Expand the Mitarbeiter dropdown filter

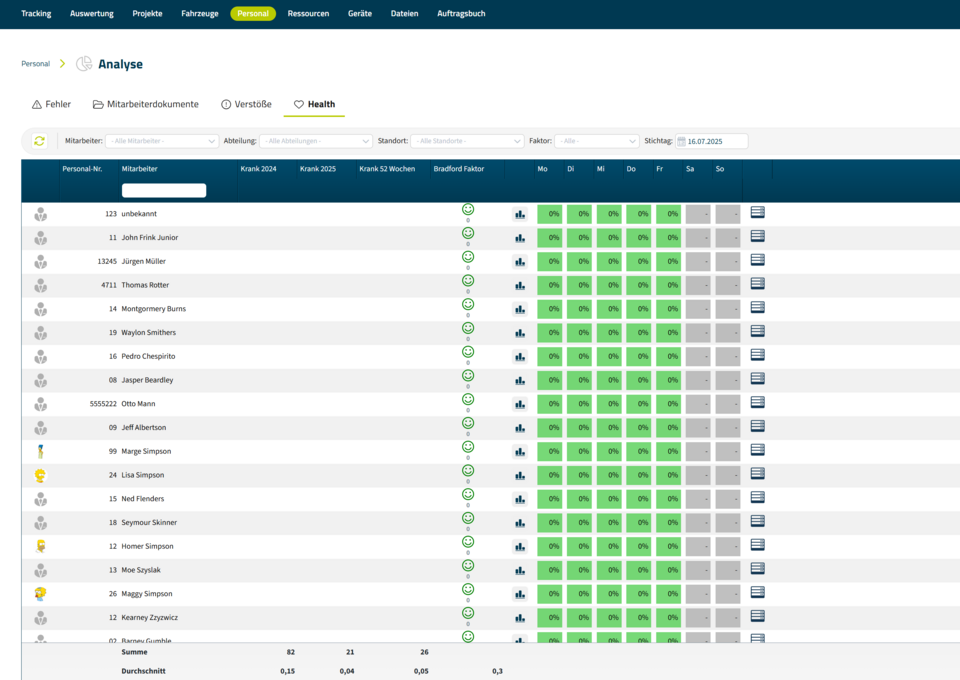coord(162,142)
